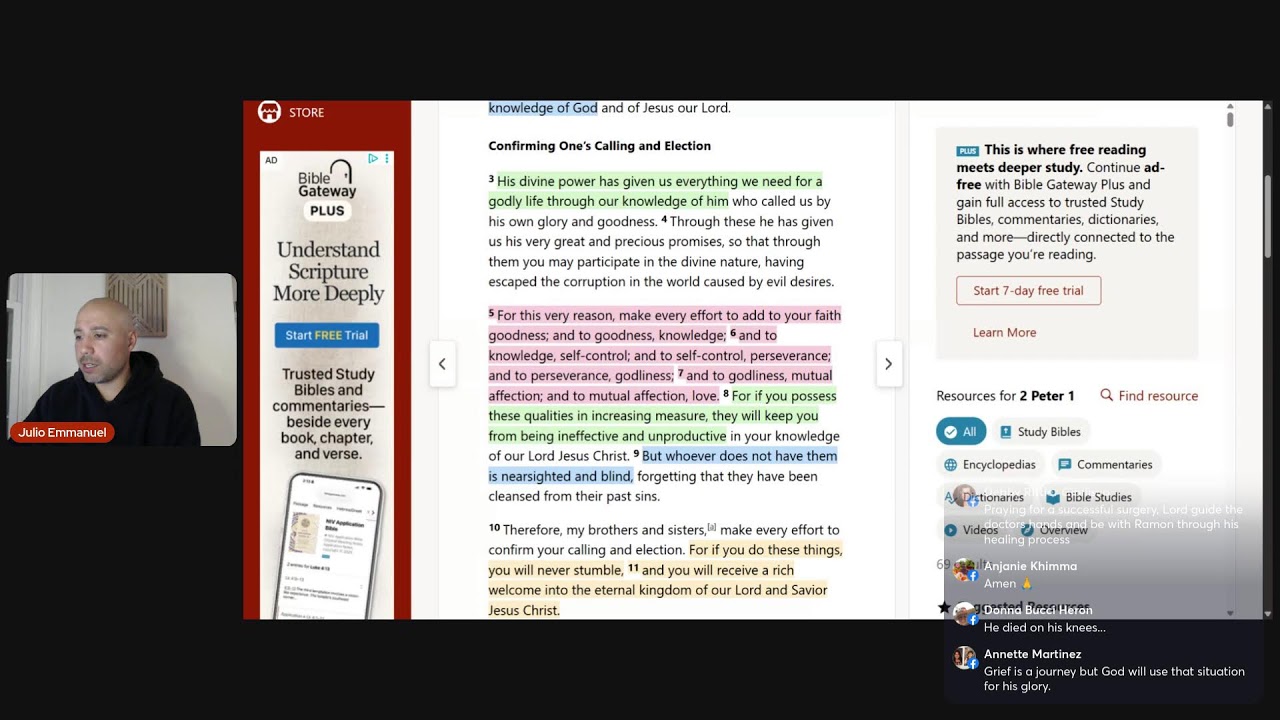Filter resources by Commentaries
The image size is (1280, 720).
point(1105,465)
